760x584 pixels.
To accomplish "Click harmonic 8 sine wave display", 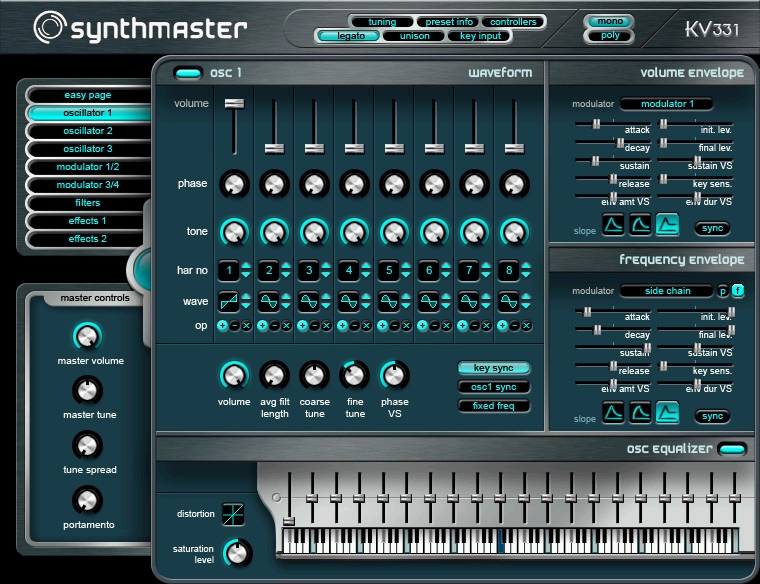I will coord(509,301).
